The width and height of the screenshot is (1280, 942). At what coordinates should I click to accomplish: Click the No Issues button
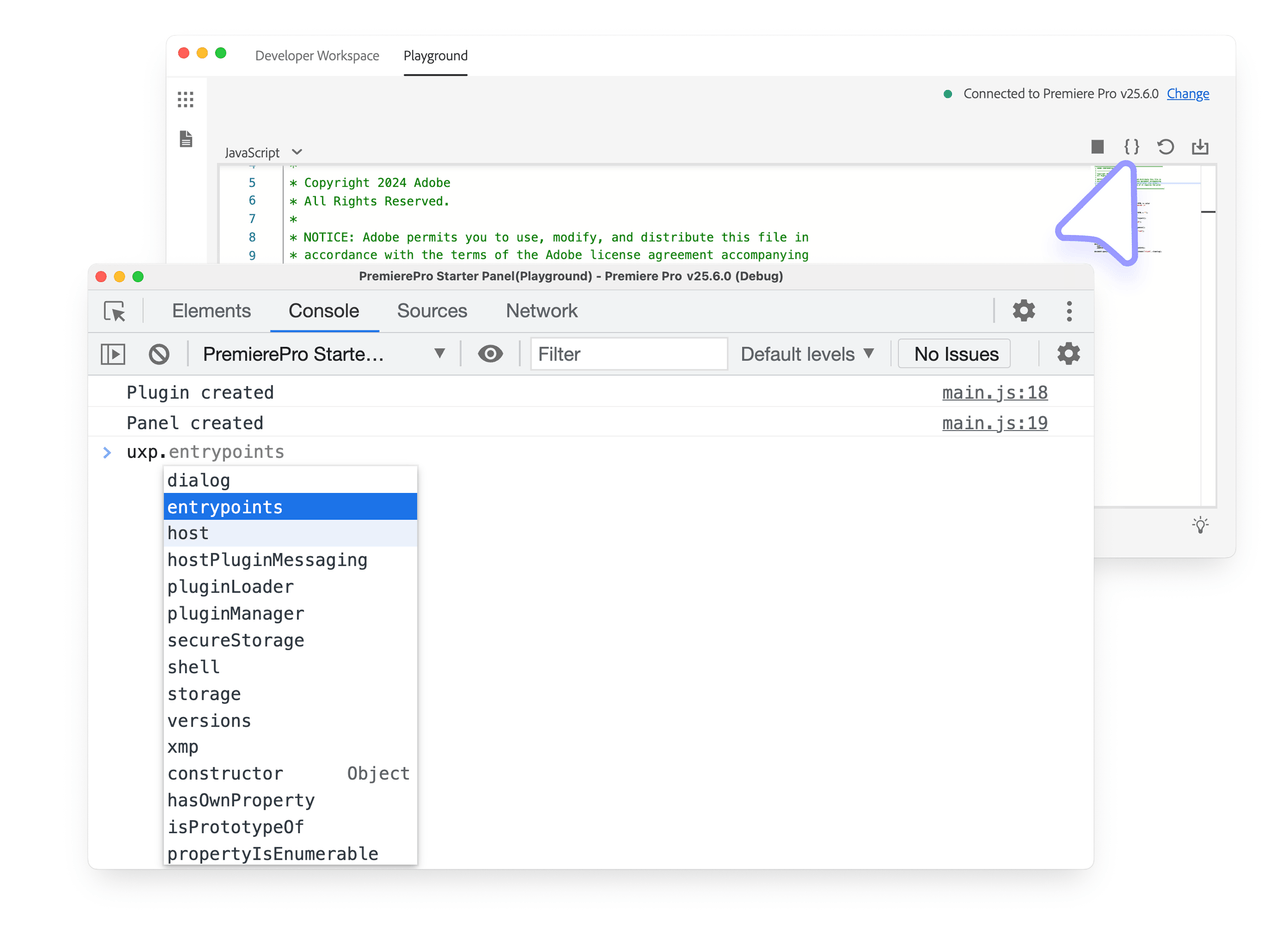954,353
